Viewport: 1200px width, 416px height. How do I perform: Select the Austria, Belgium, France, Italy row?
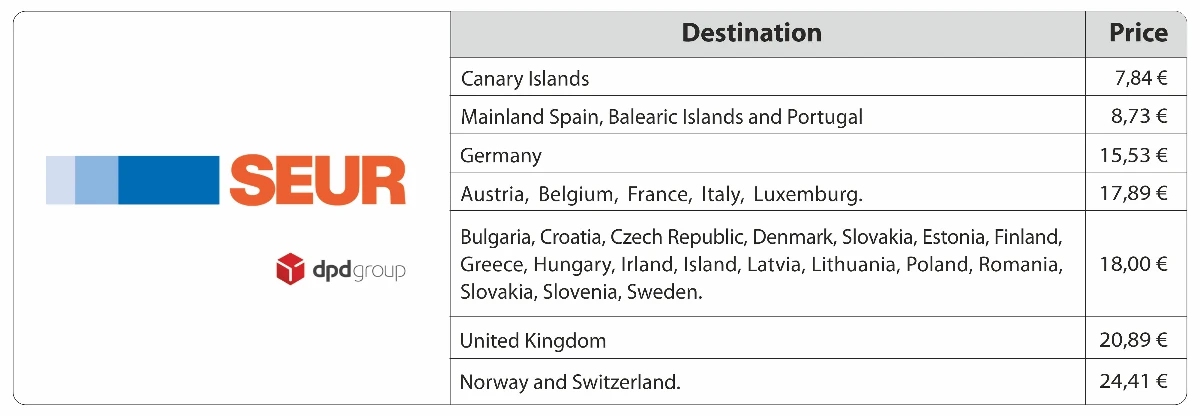coord(768,192)
